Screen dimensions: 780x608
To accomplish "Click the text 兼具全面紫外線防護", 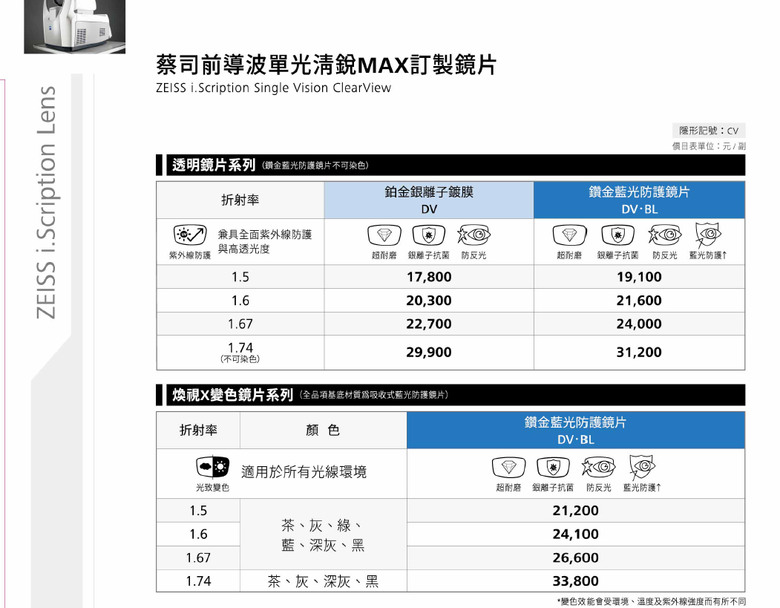I will coord(265,234).
